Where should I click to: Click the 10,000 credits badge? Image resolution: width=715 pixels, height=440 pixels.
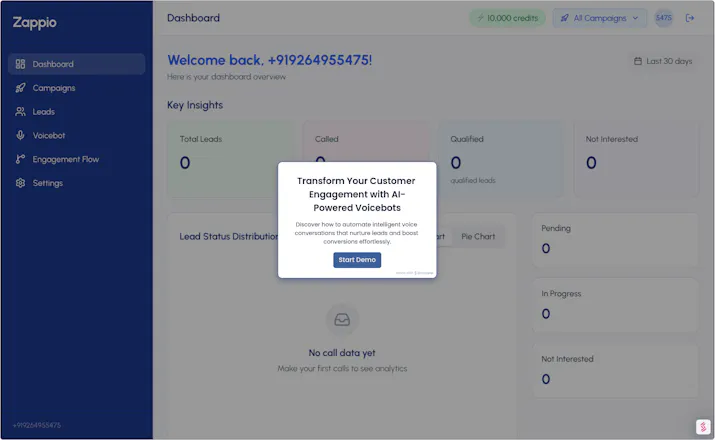pos(508,18)
